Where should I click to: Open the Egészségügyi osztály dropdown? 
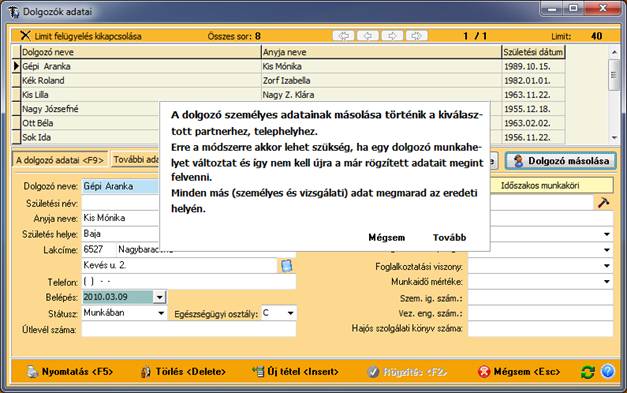291,313
